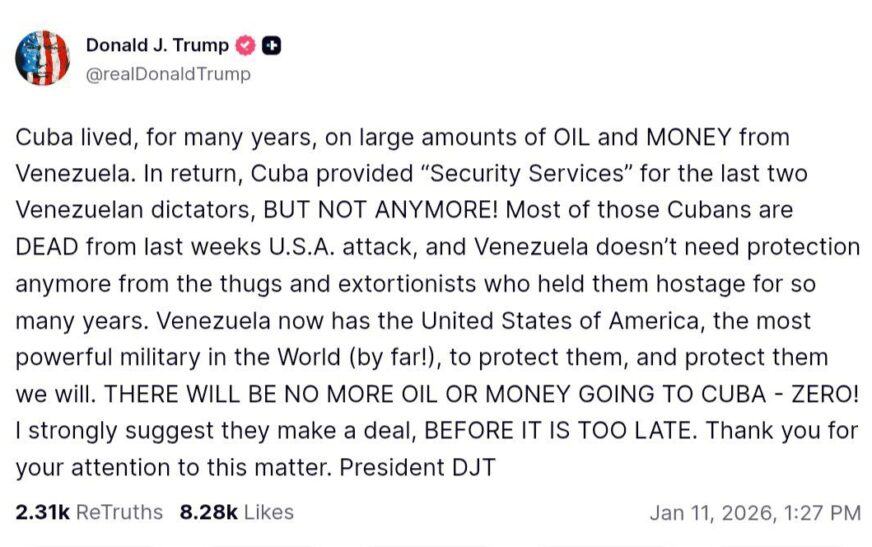Click the flag-painted profile avatar
The height and width of the screenshot is (547, 872).
(x=43, y=57)
